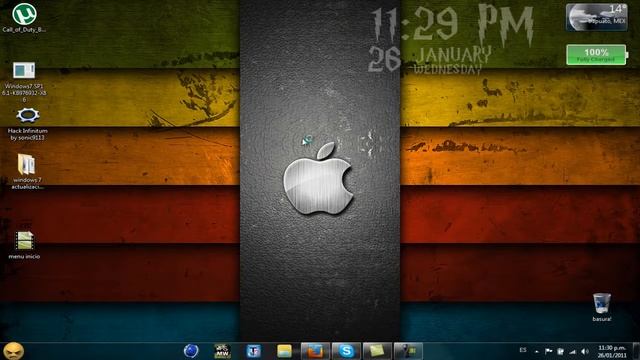Open the ES language indicator
Image resolution: width=640 pixels, height=360 pixels.
(523, 350)
